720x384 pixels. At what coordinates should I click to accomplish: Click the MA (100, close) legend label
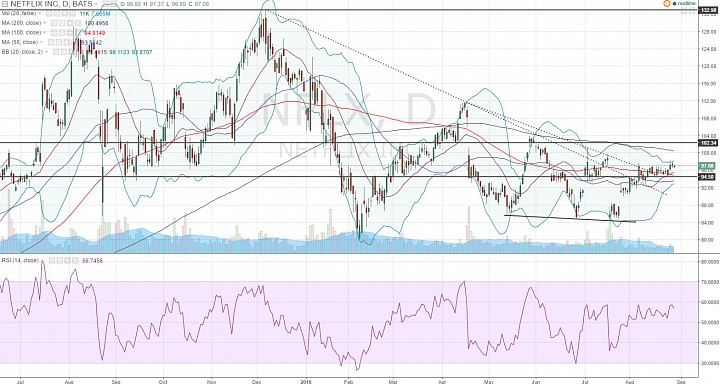pyautogui.click(x=22, y=33)
